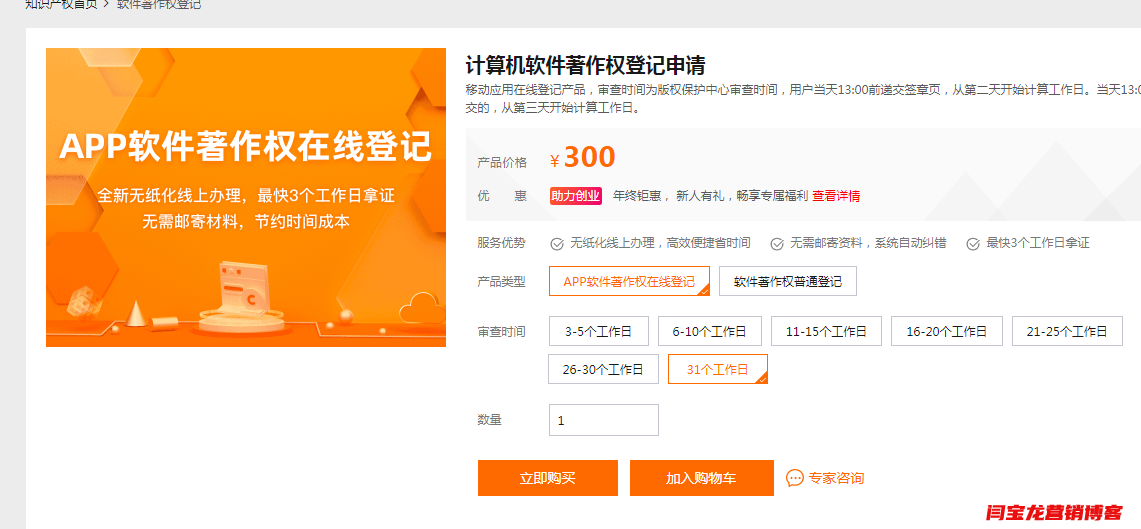Select the 31个工作日 review option
The height and width of the screenshot is (529, 1141).
click(717, 369)
